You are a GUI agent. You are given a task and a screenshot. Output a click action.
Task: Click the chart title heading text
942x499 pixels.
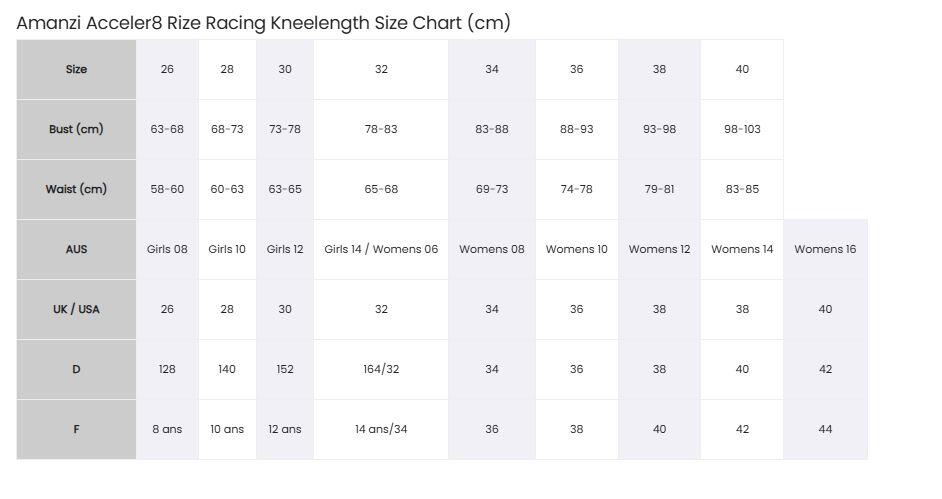(263, 23)
